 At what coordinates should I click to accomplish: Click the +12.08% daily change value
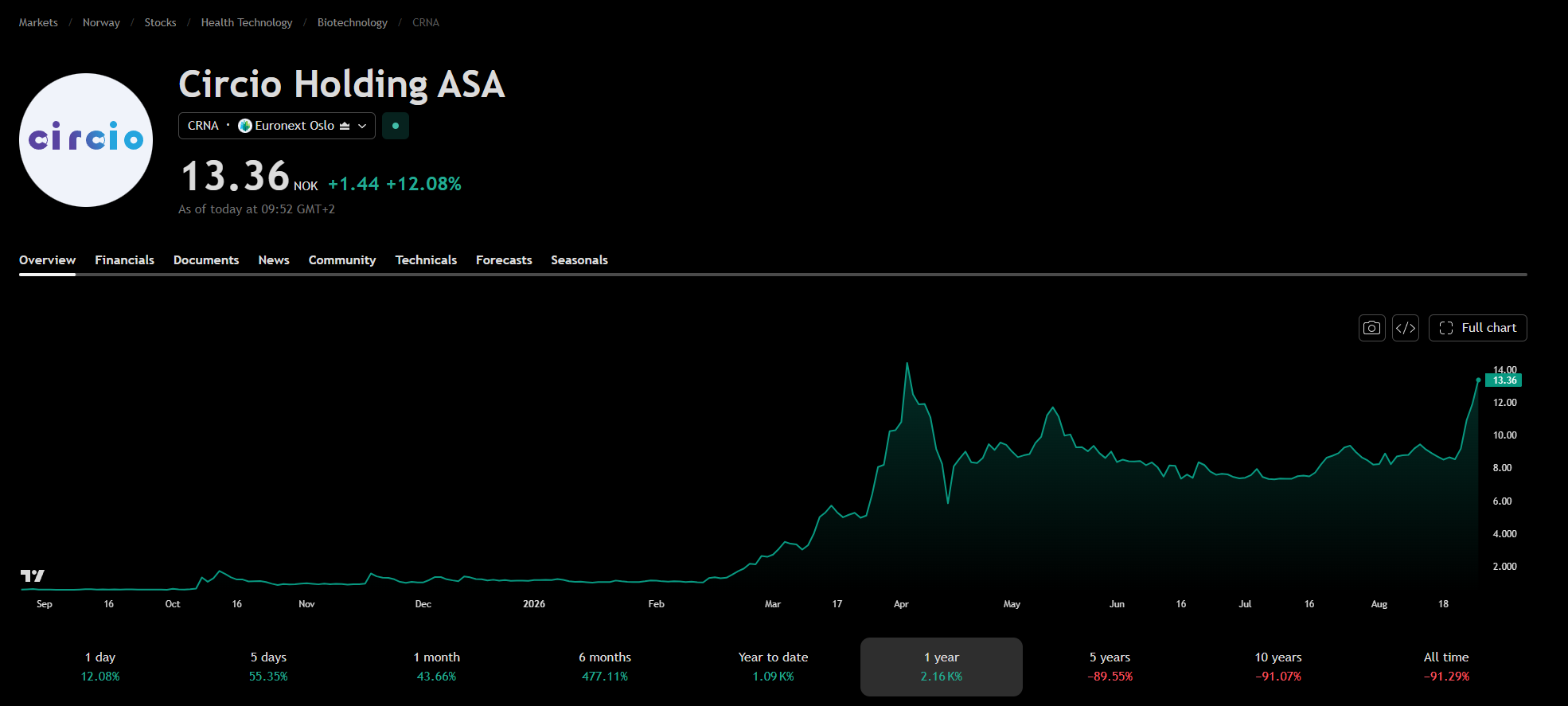click(x=423, y=184)
